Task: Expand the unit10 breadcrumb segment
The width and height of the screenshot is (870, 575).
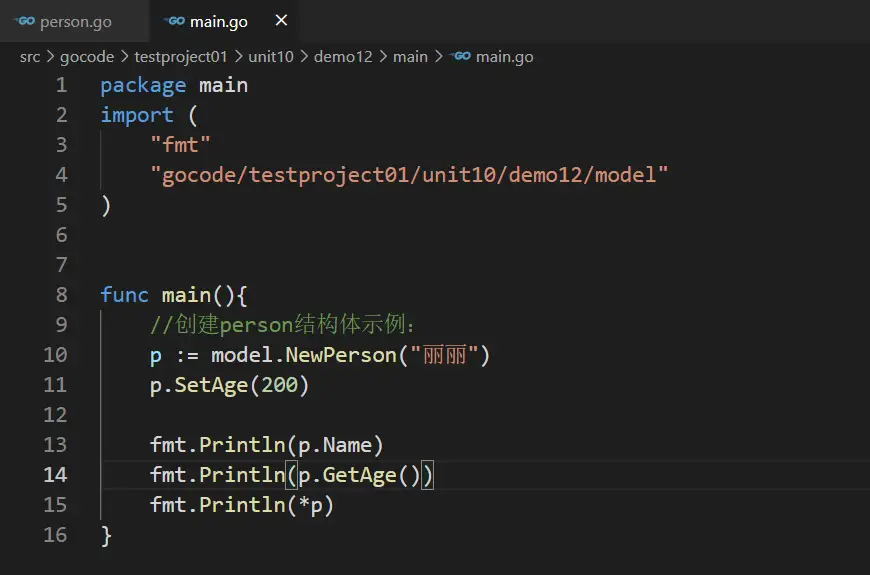Action: 271,57
